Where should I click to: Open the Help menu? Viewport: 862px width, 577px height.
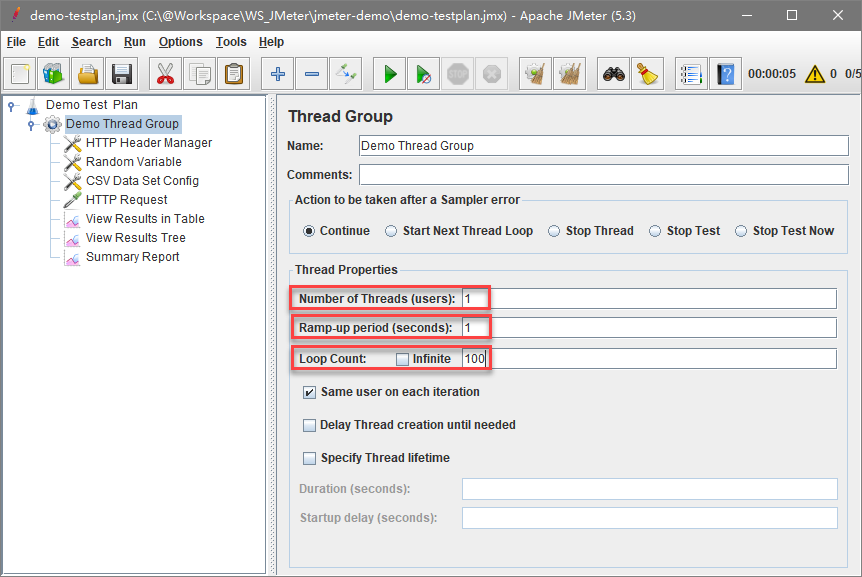click(x=271, y=42)
